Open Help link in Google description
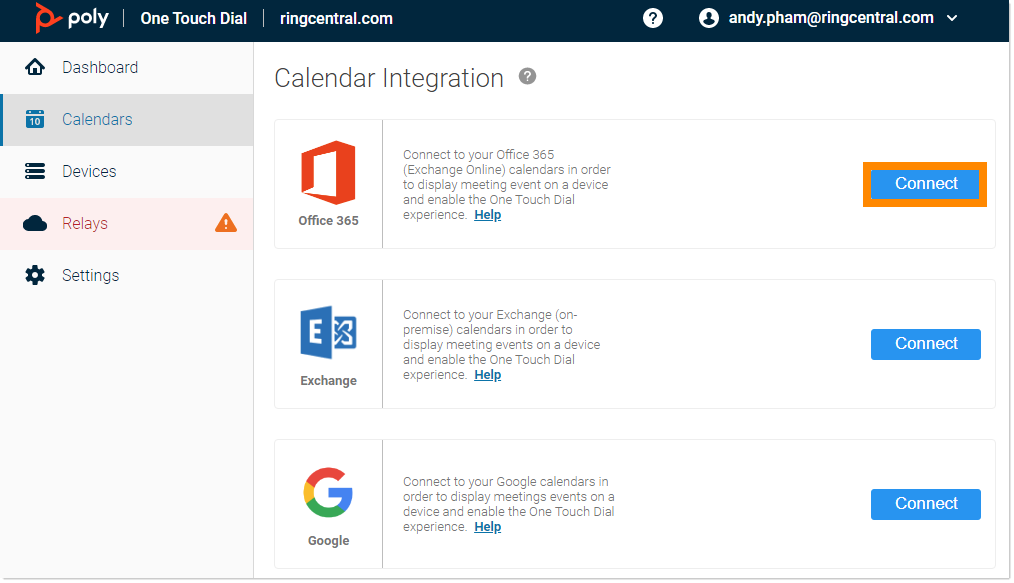 pyautogui.click(x=487, y=527)
